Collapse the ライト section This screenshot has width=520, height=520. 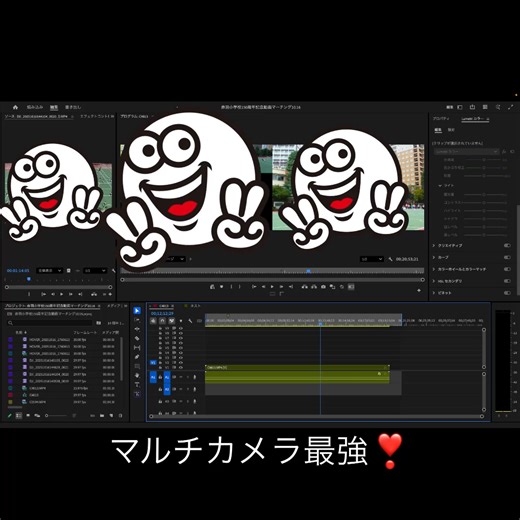[440, 185]
